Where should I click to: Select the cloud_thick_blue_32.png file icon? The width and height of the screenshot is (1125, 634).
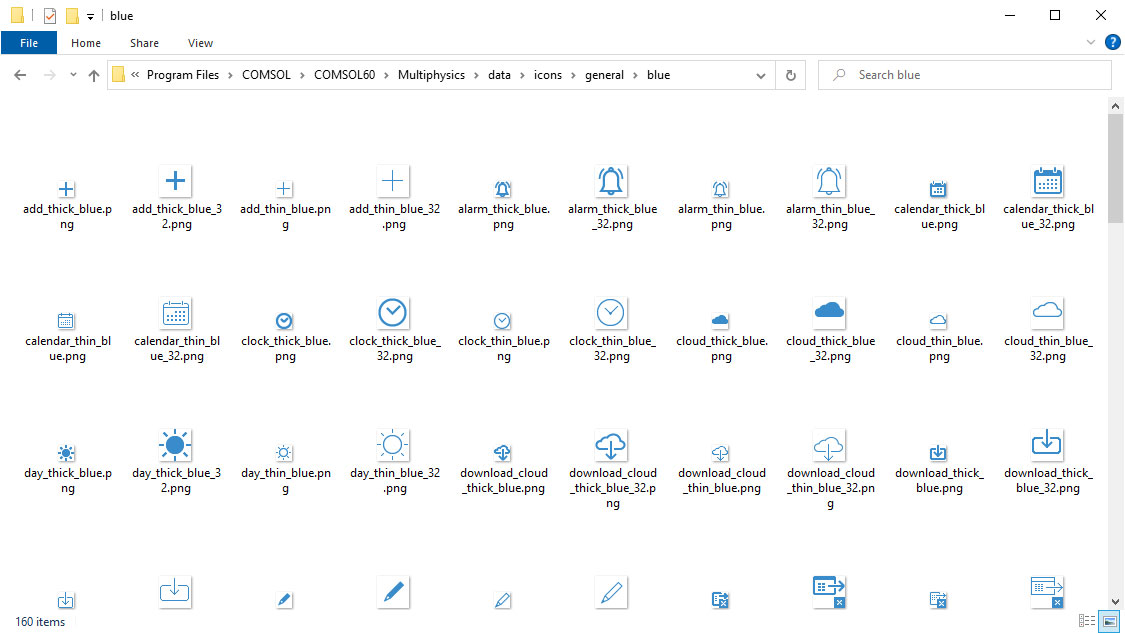tap(829, 312)
